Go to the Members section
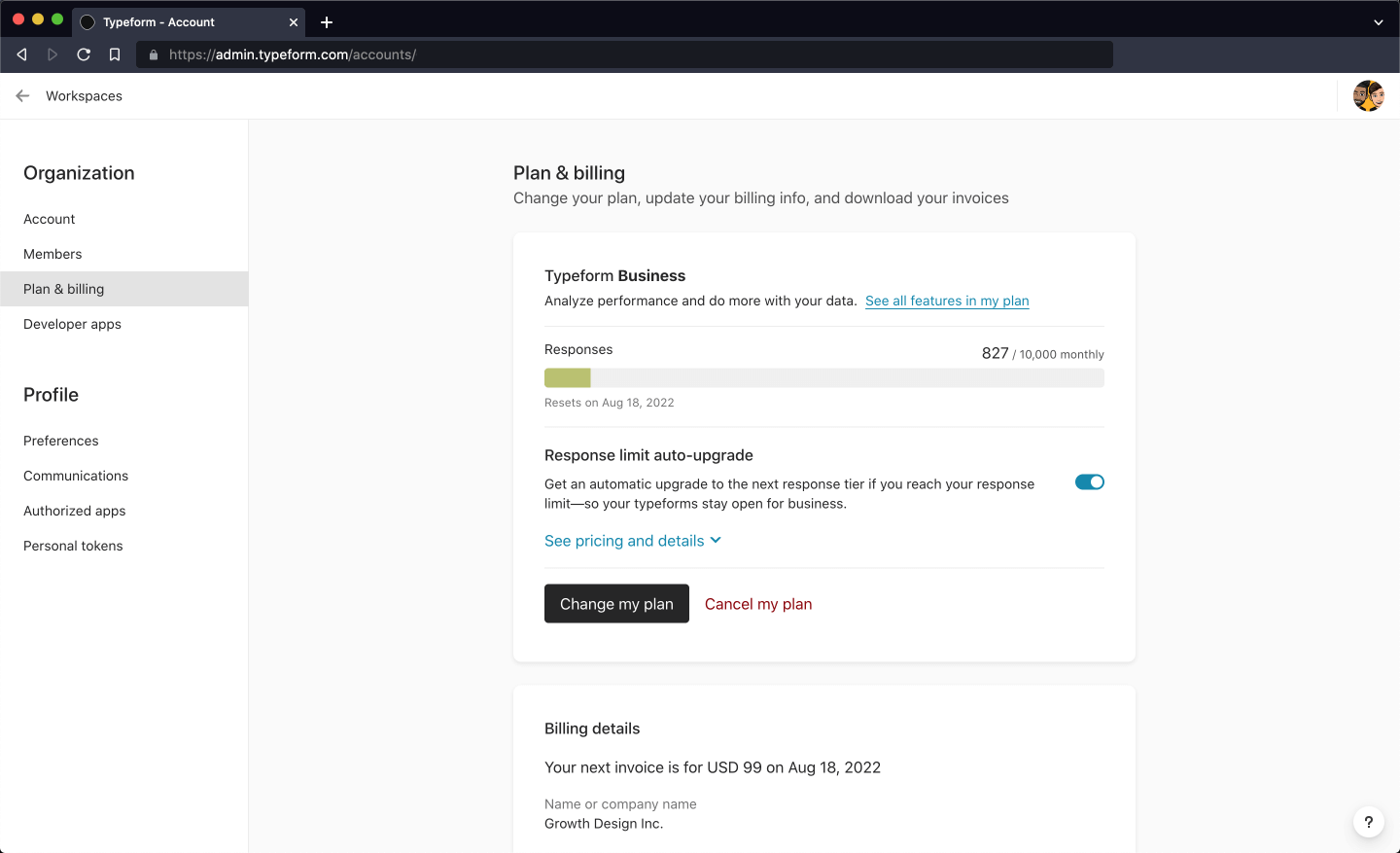The image size is (1400, 853). coord(52,254)
